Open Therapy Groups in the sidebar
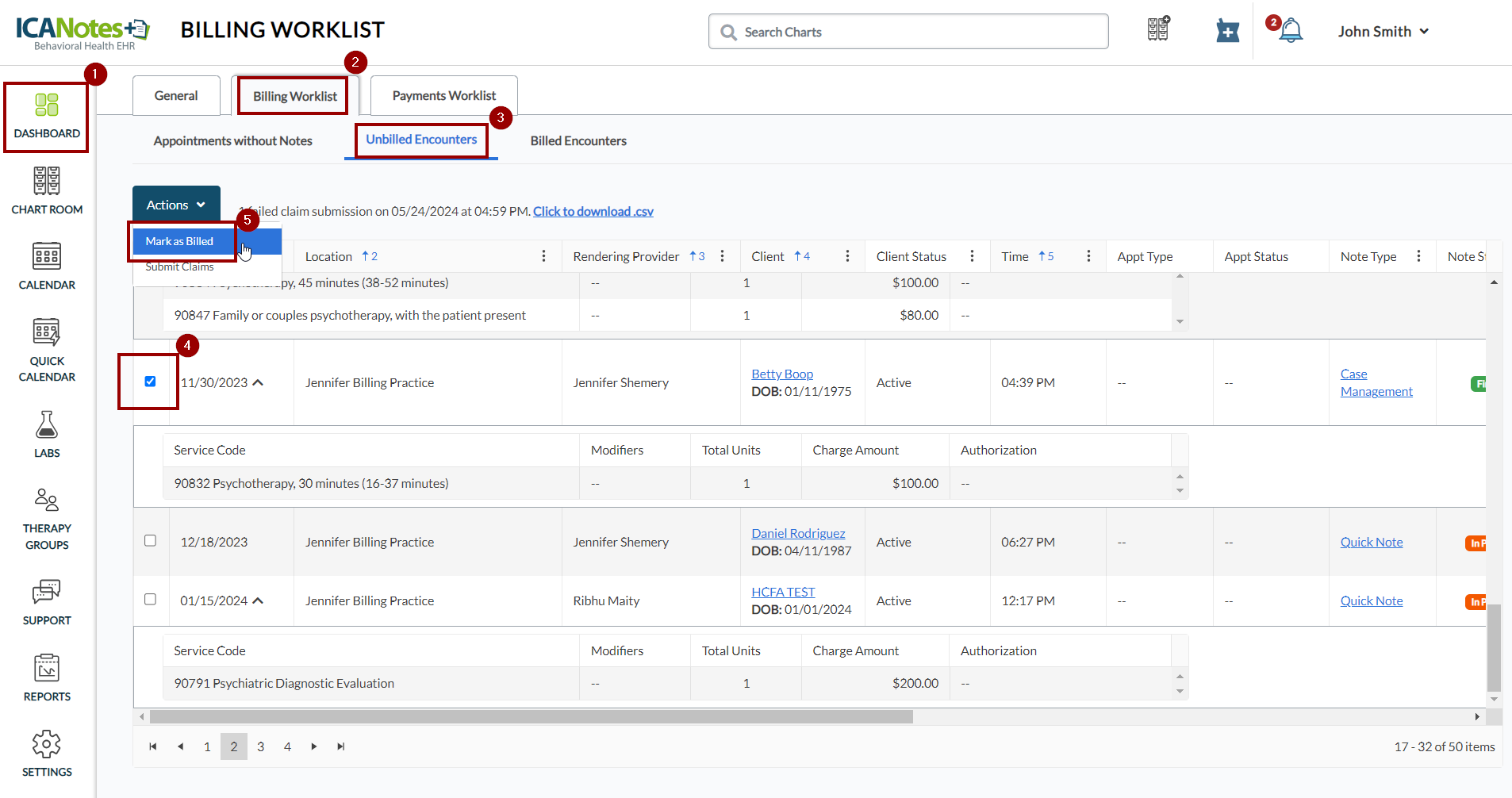 (47, 519)
